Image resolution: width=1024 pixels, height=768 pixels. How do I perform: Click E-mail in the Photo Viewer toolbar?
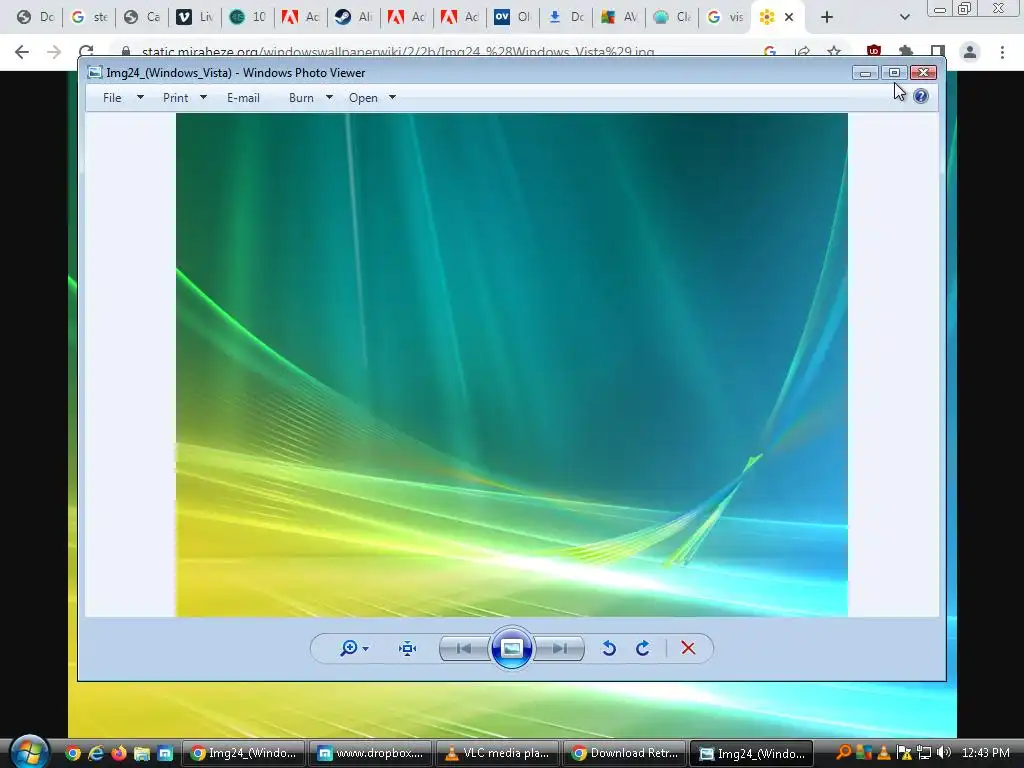[244, 98]
